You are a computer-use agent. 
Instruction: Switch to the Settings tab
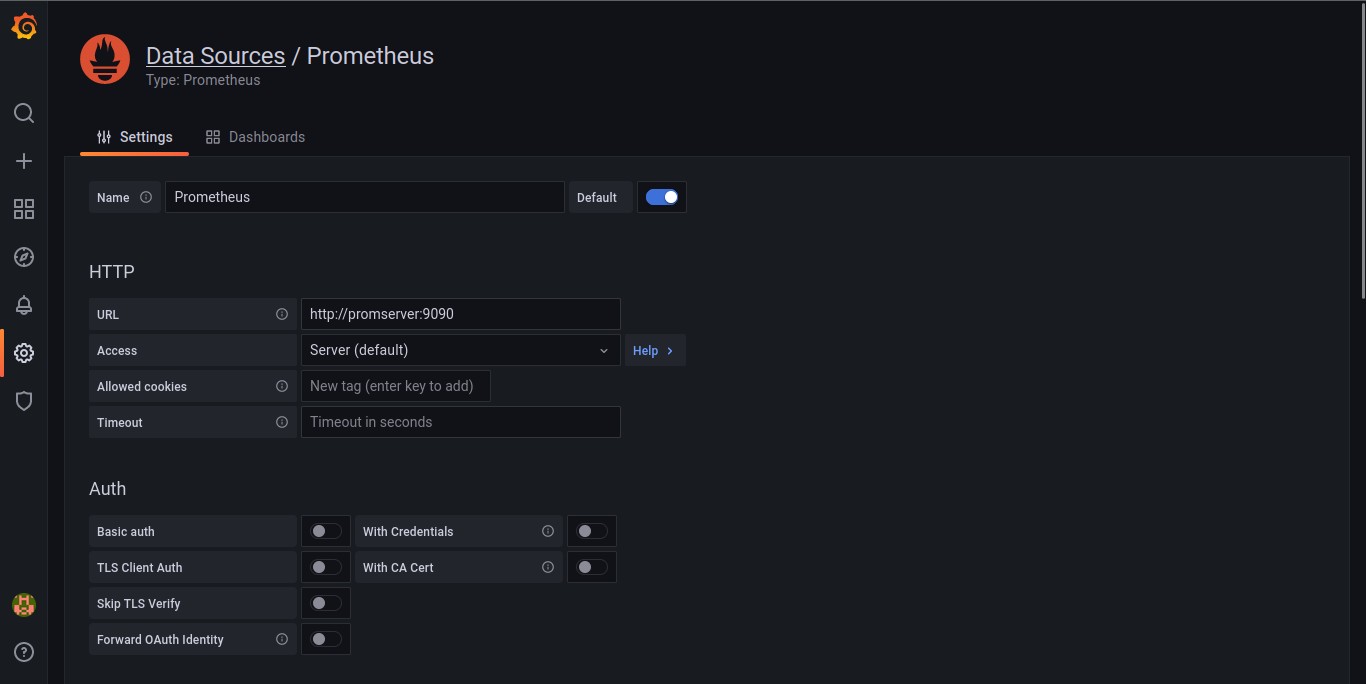[135, 137]
